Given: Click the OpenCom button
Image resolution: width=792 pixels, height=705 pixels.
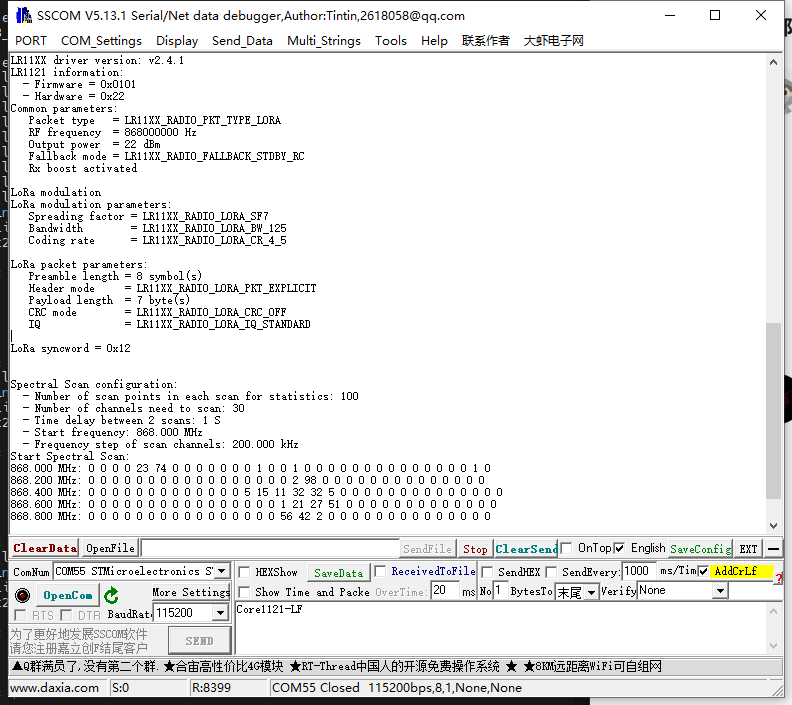Looking at the screenshot, I should [x=68, y=595].
